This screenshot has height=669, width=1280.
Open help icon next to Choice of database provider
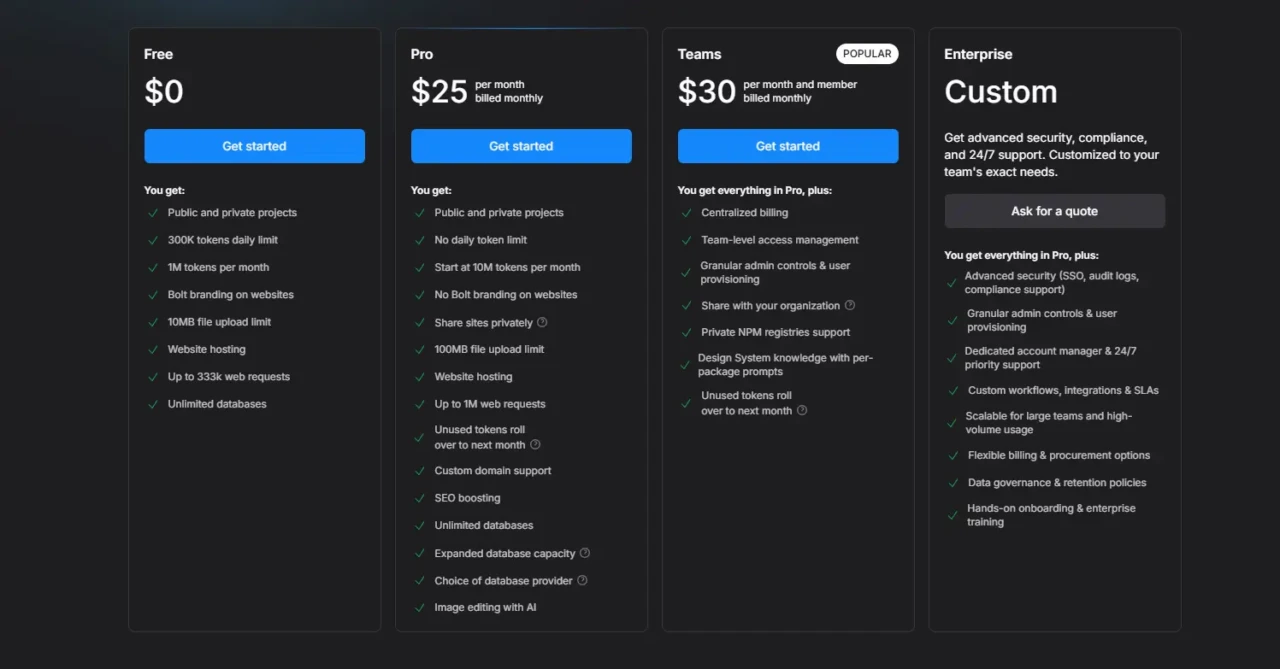click(582, 580)
